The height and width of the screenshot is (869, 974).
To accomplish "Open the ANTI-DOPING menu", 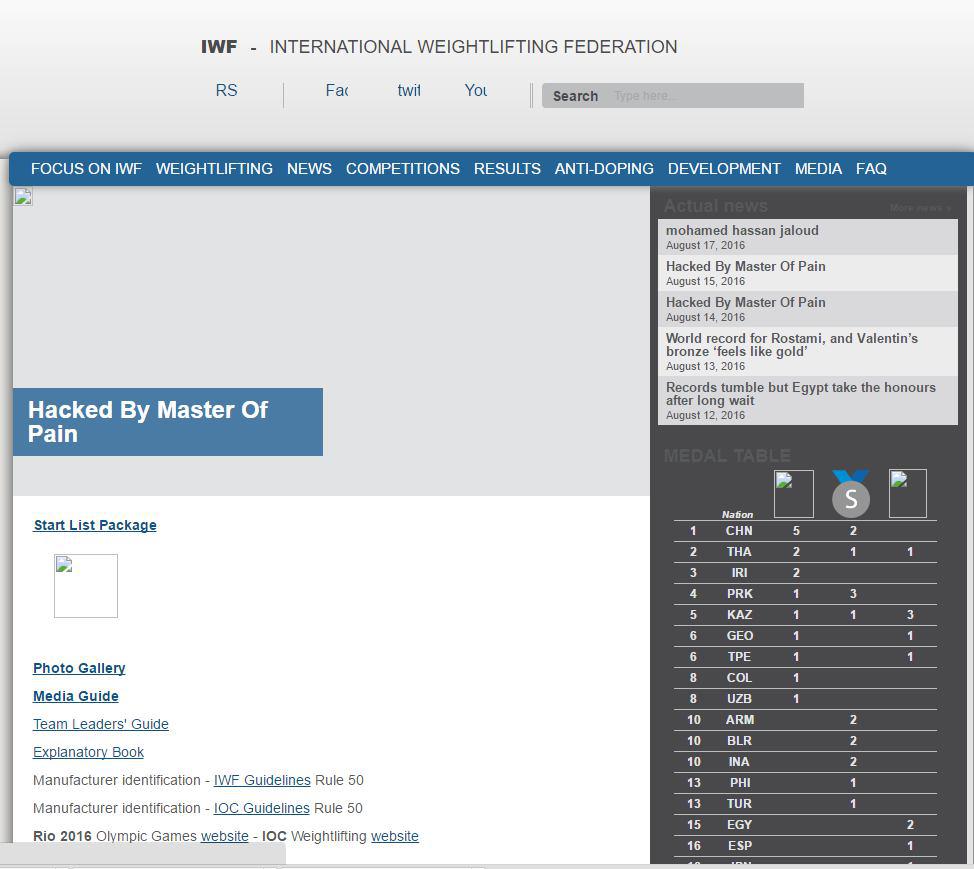I will 604,169.
